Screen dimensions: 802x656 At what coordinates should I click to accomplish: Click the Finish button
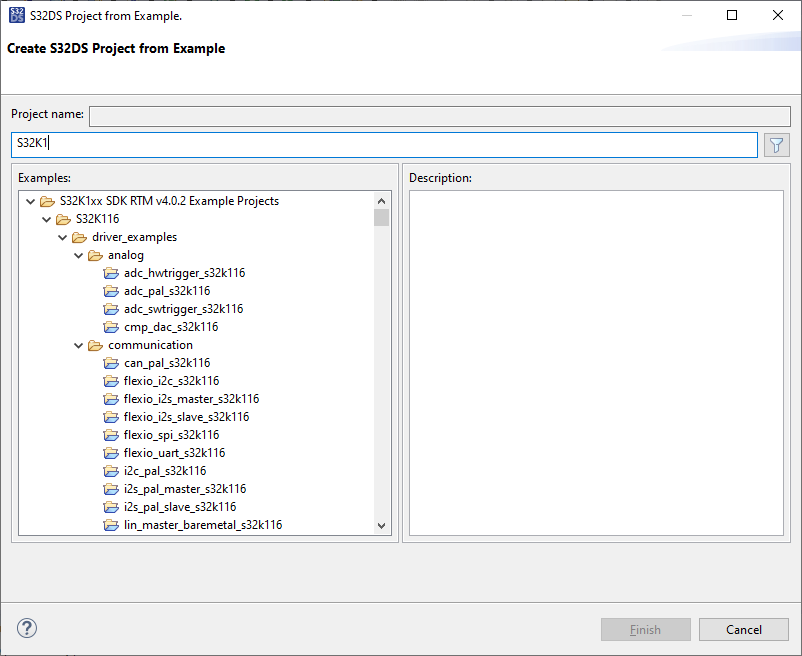pyautogui.click(x=645, y=630)
